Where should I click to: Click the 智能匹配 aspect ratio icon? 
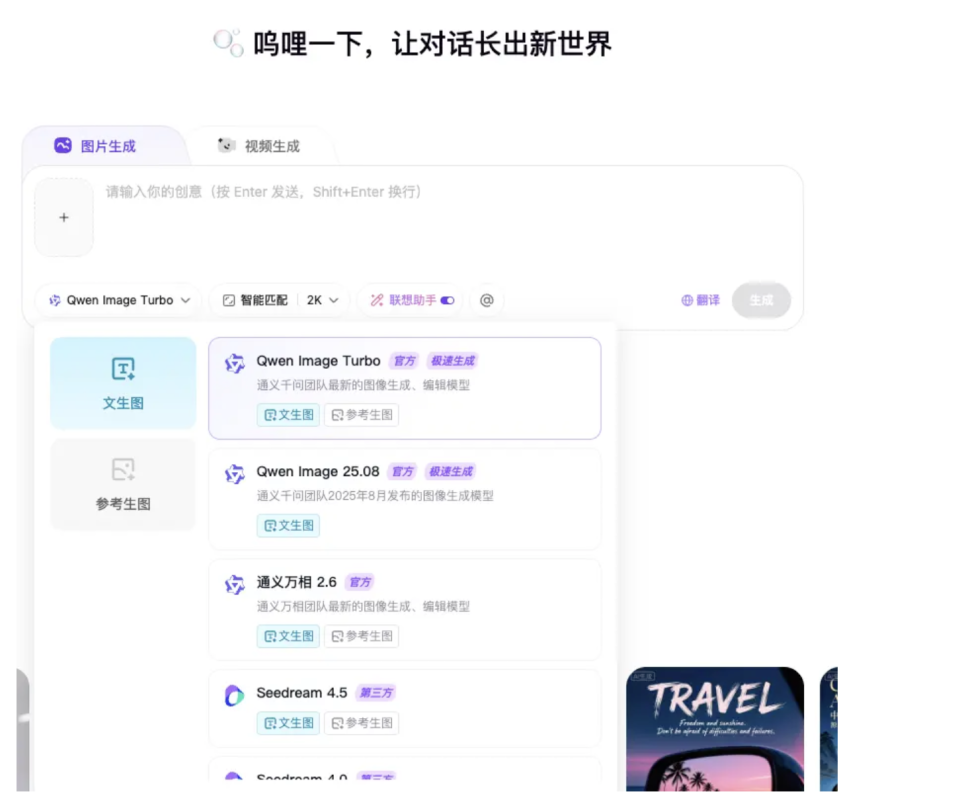231,299
